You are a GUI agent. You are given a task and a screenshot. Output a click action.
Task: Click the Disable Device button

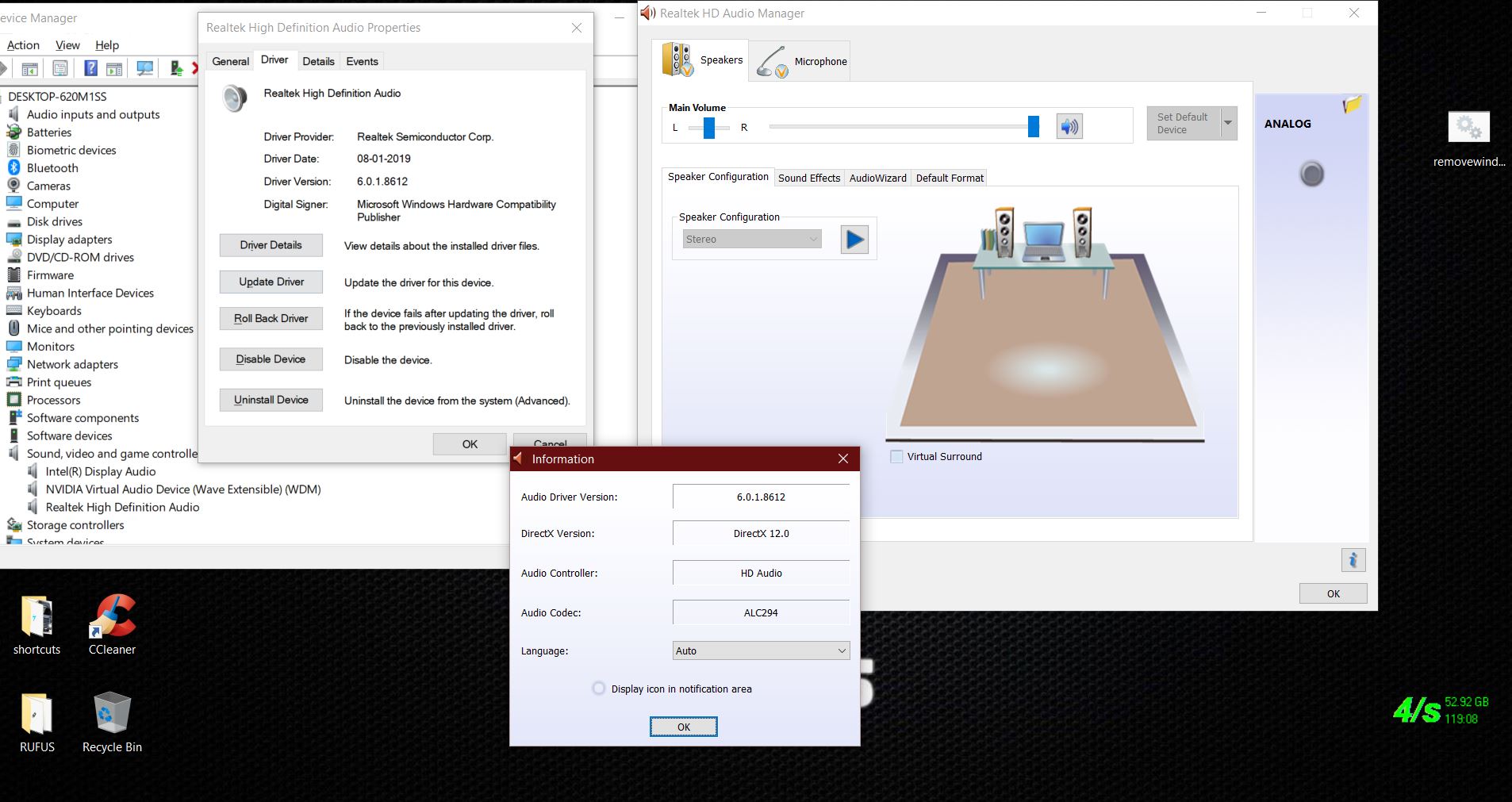click(x=271, y=359)
